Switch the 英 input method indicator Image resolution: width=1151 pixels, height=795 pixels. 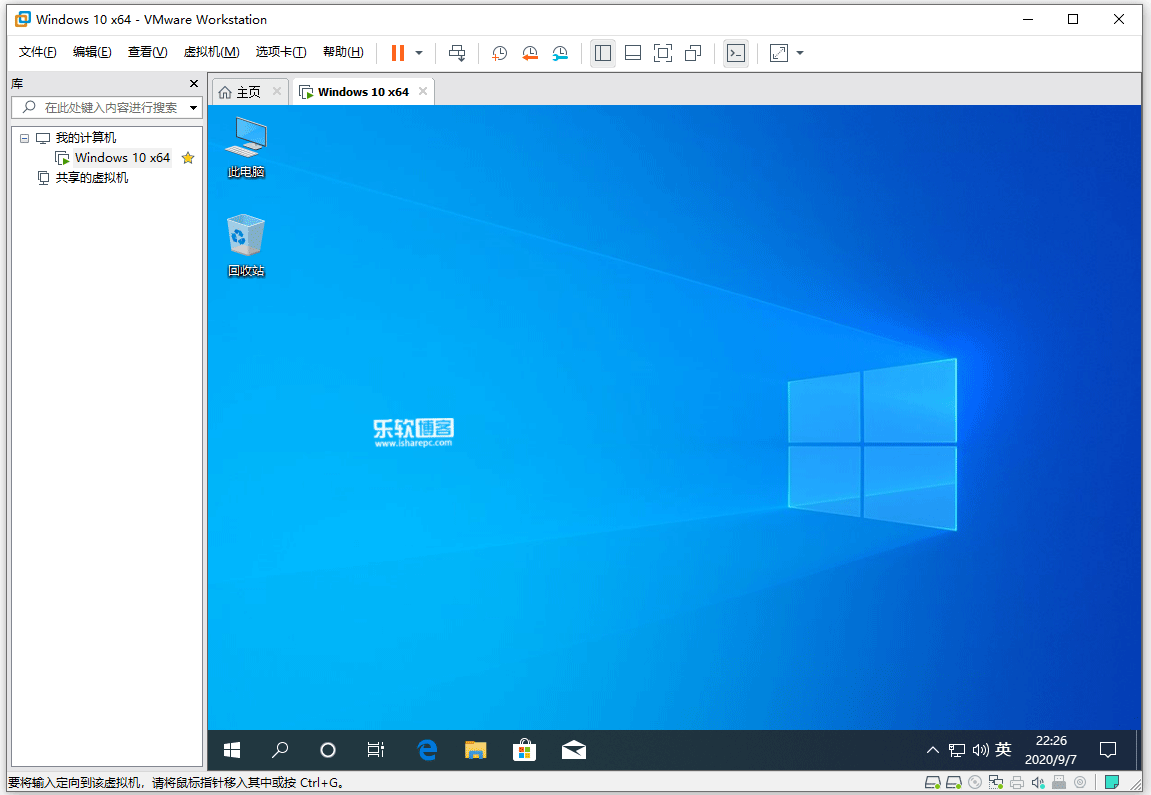tap(1003, 749)
